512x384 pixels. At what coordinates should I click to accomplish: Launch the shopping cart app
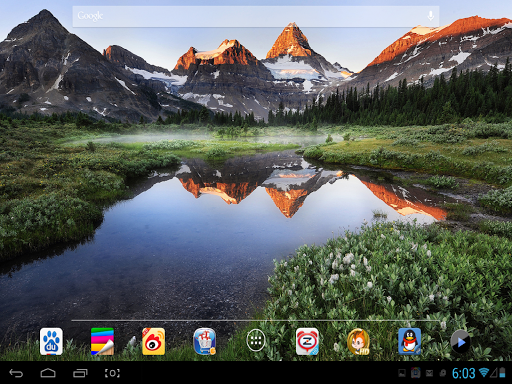pyautogui.click(x=205, y=341)
